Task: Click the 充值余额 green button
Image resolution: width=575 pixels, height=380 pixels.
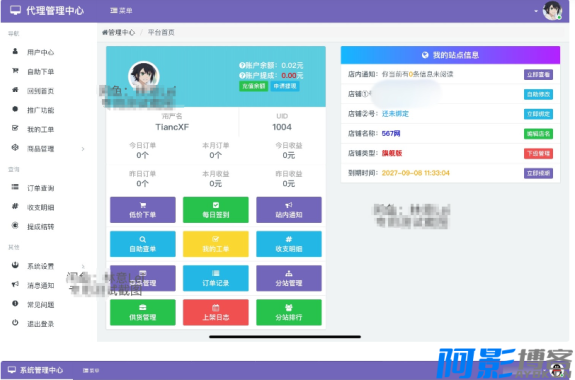Action: point(253,86)
